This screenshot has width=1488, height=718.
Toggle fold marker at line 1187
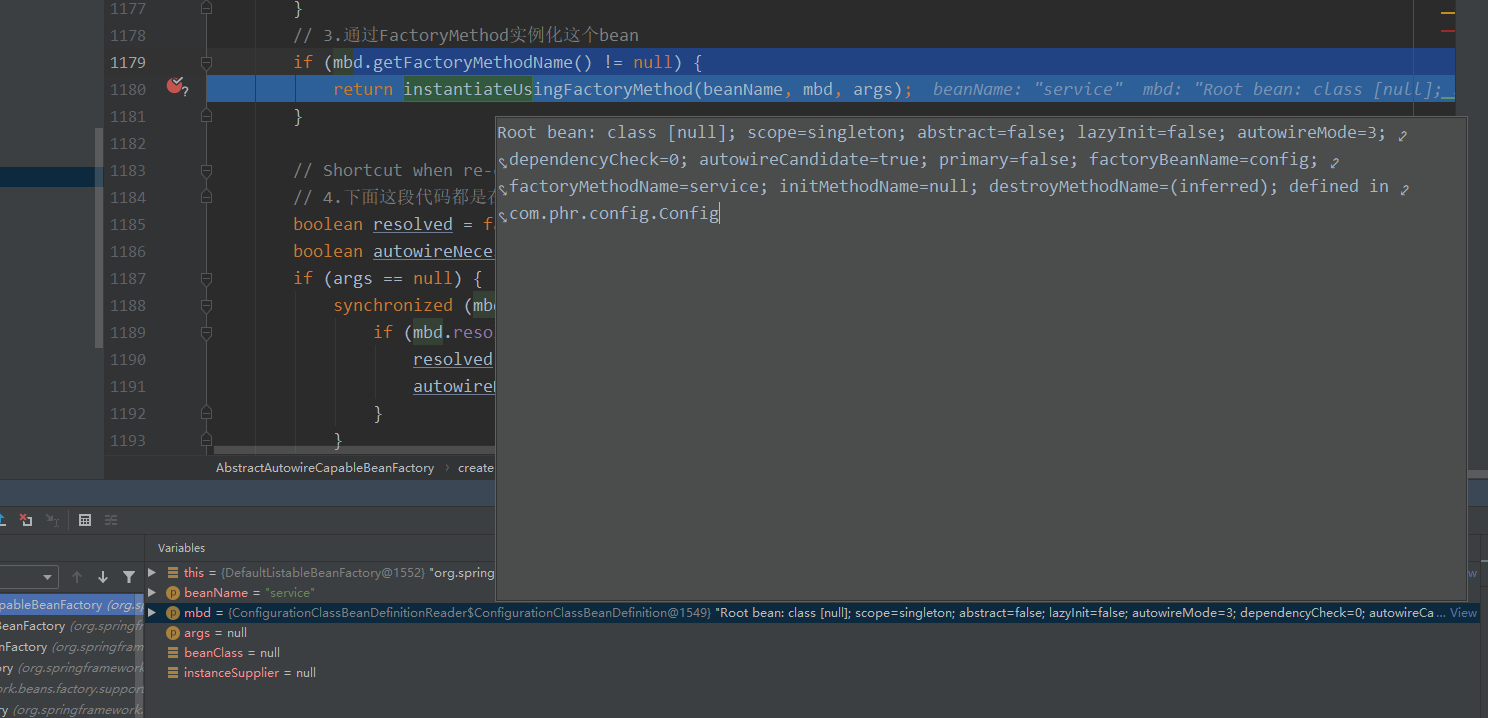pyautogui.click(x=206, y=278)
